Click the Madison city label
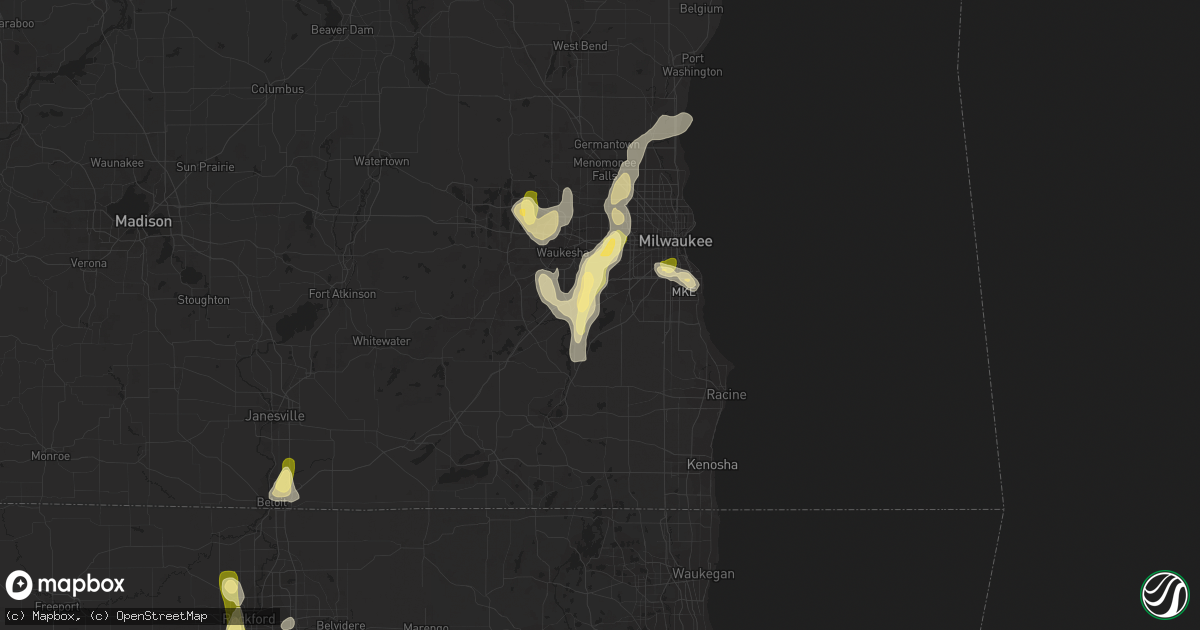The height and width of the screenshot is (630, 1200). click(x=143, y=221)
